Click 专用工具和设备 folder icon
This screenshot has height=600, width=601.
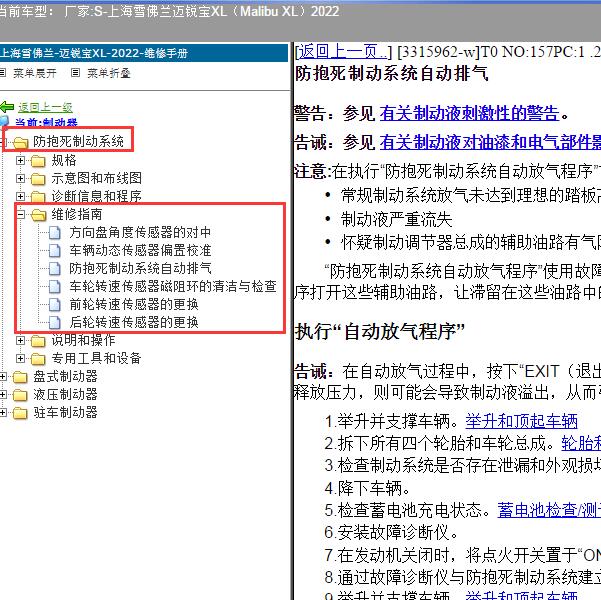tap(38, 359)
